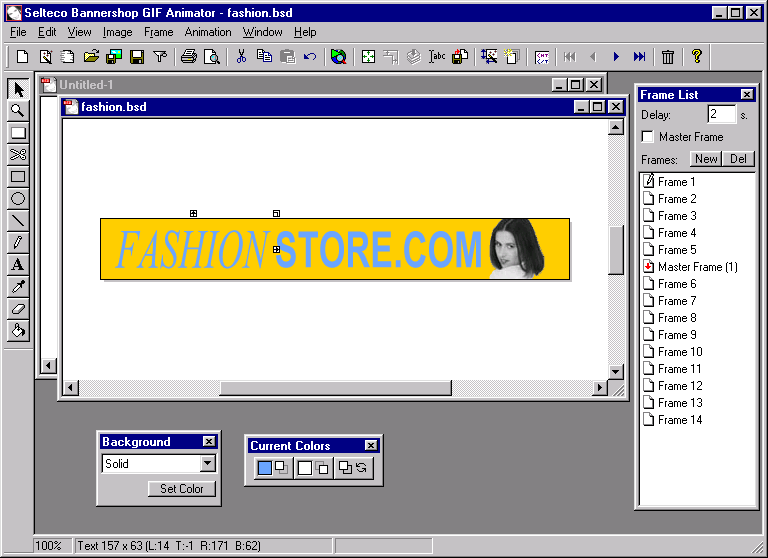Viewport: 768px width, 558px height.
Task: Select the scissors crop tool in toolbox
Action: 18,155
